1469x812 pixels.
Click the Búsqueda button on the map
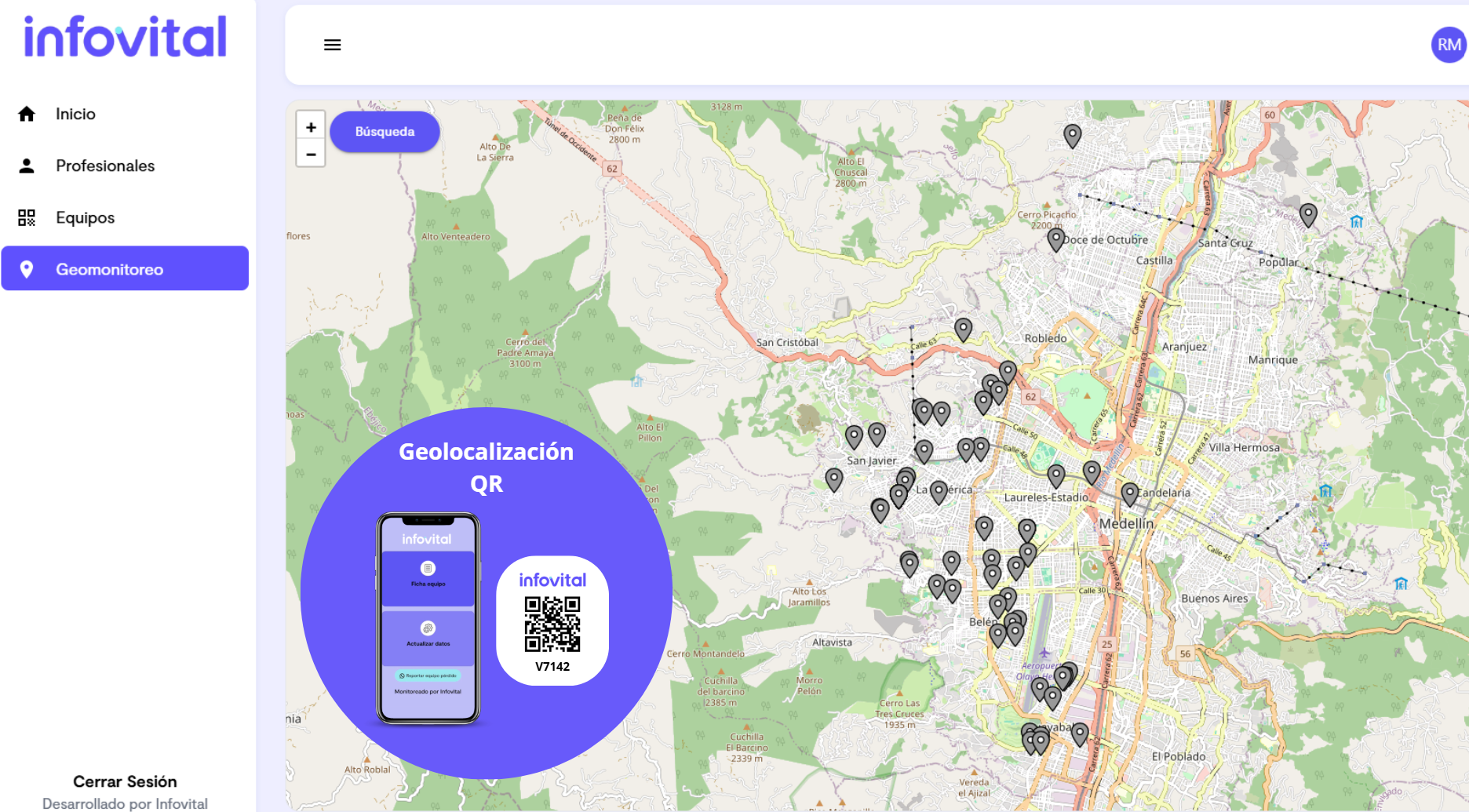[385, 131]
